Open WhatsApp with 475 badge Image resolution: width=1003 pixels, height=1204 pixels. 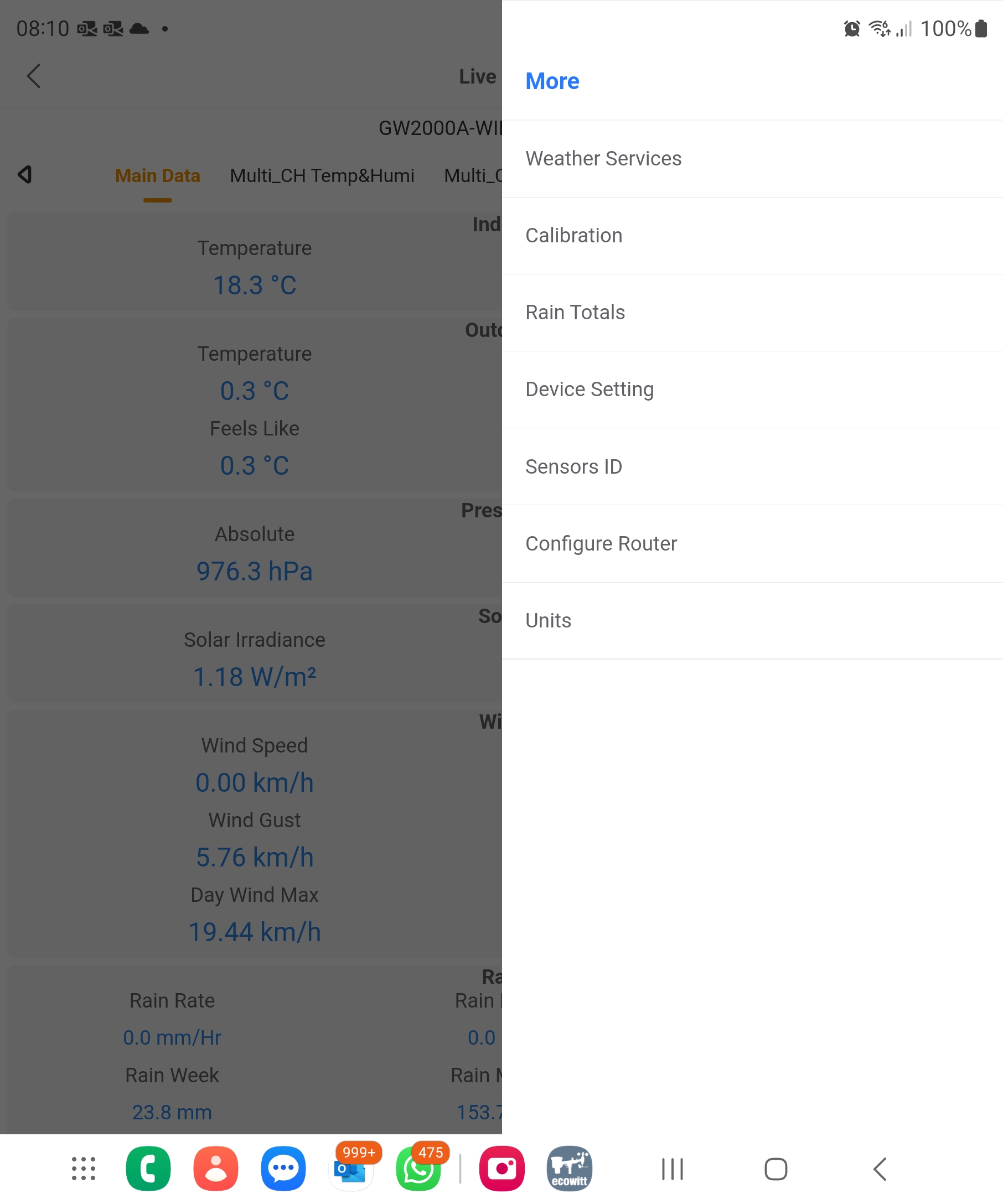418,1170
